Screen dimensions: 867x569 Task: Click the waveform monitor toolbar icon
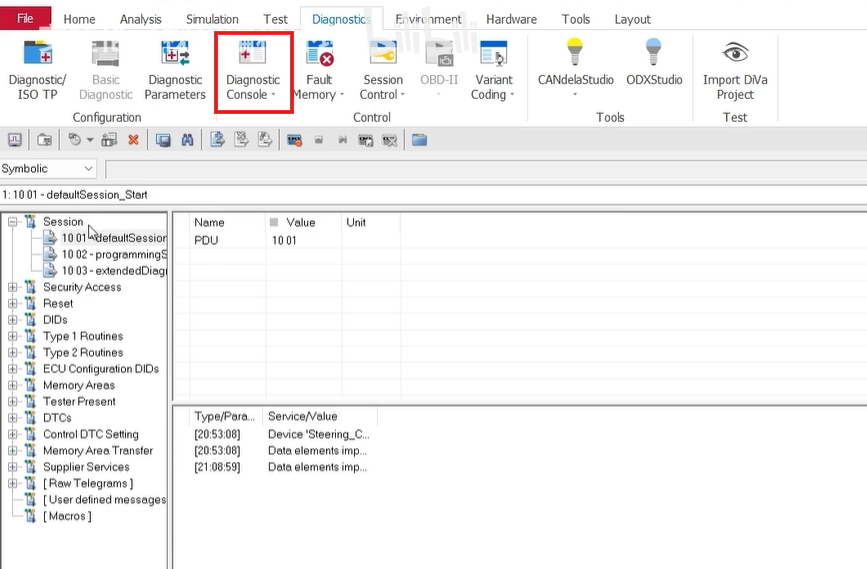[15, 140]
